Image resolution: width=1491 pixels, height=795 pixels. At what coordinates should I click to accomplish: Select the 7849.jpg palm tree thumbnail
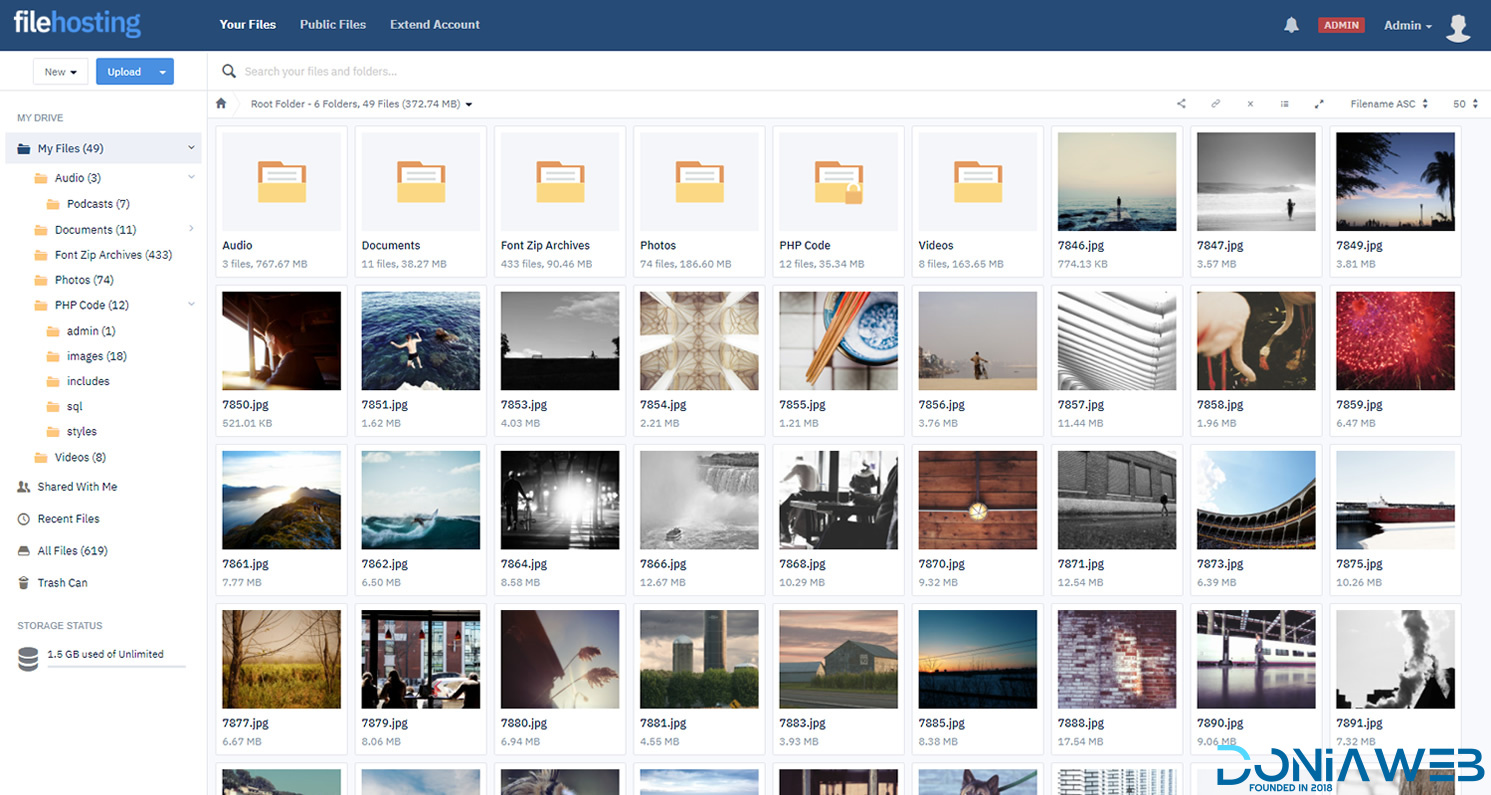click(x=1395, y=182)
